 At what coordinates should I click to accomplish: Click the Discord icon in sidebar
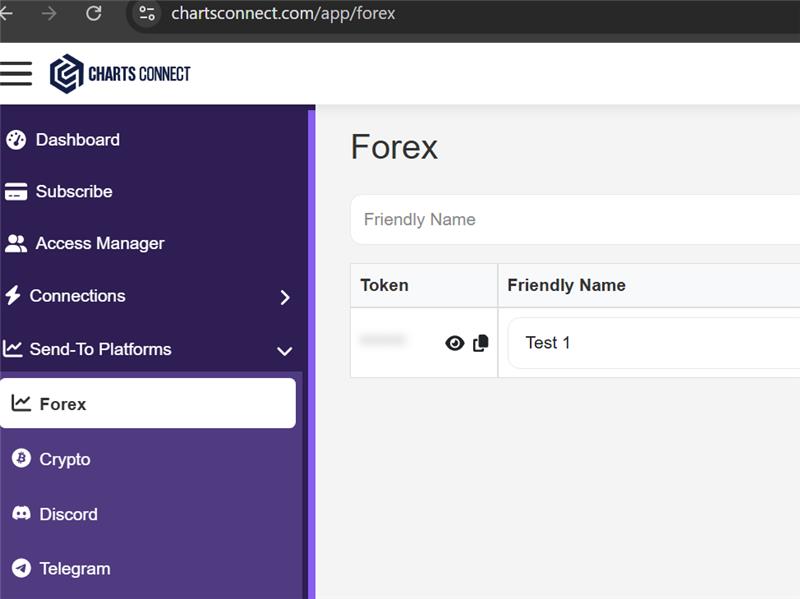[21, 514]
